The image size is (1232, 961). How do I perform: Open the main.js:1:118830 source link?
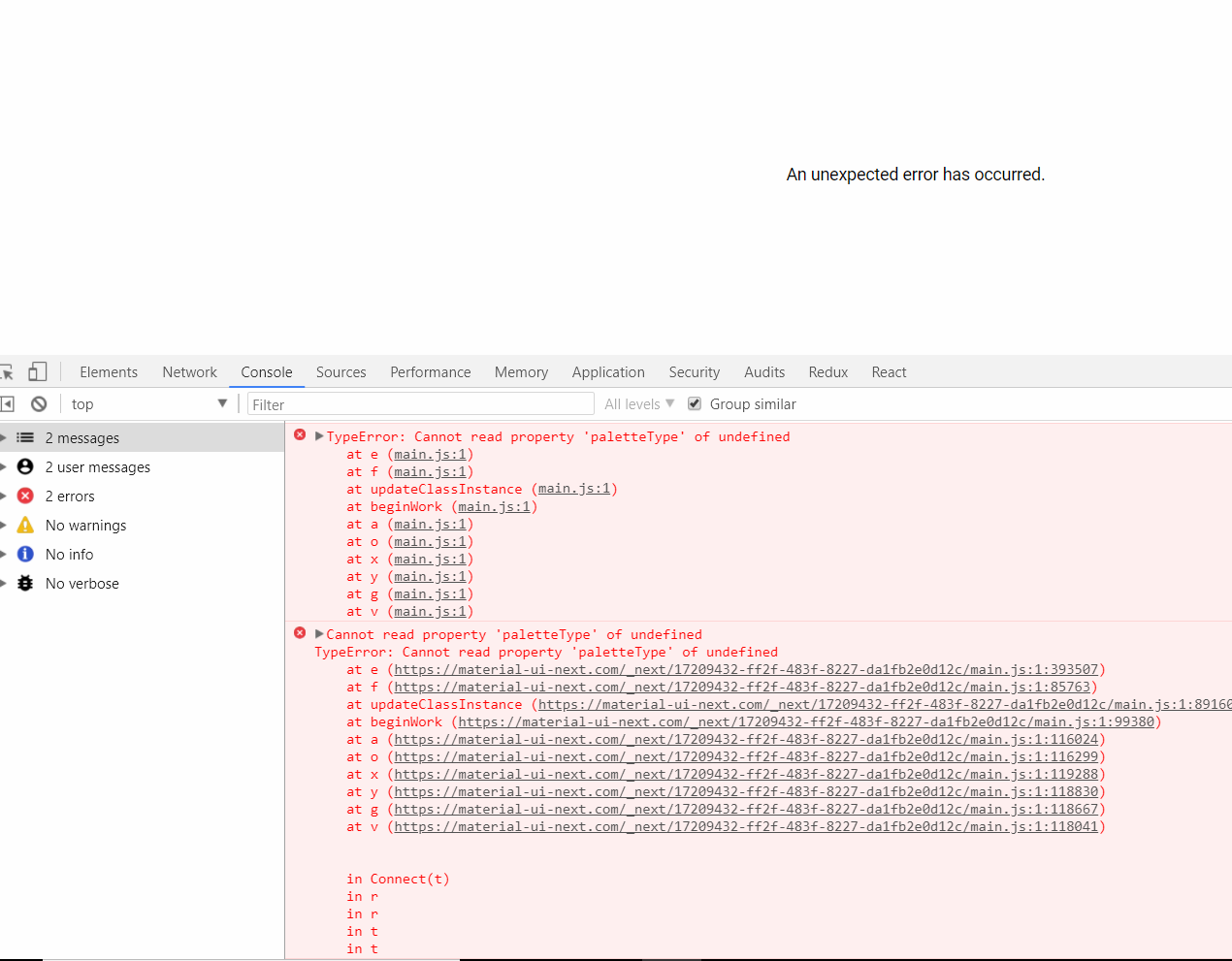[746, 791]
